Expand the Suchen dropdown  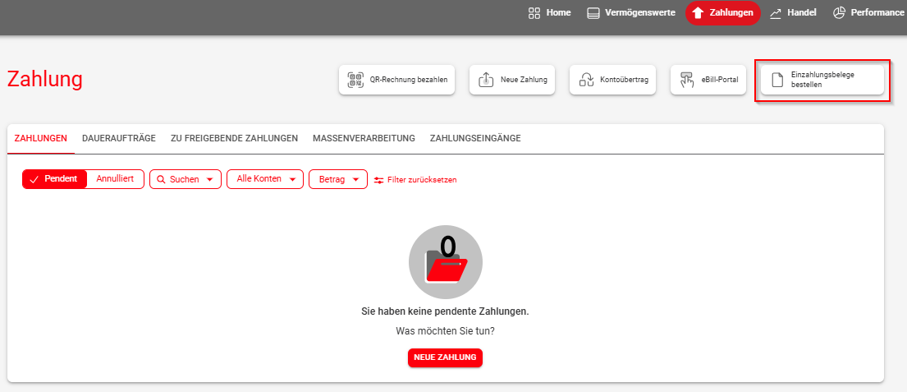pos(185,179)
